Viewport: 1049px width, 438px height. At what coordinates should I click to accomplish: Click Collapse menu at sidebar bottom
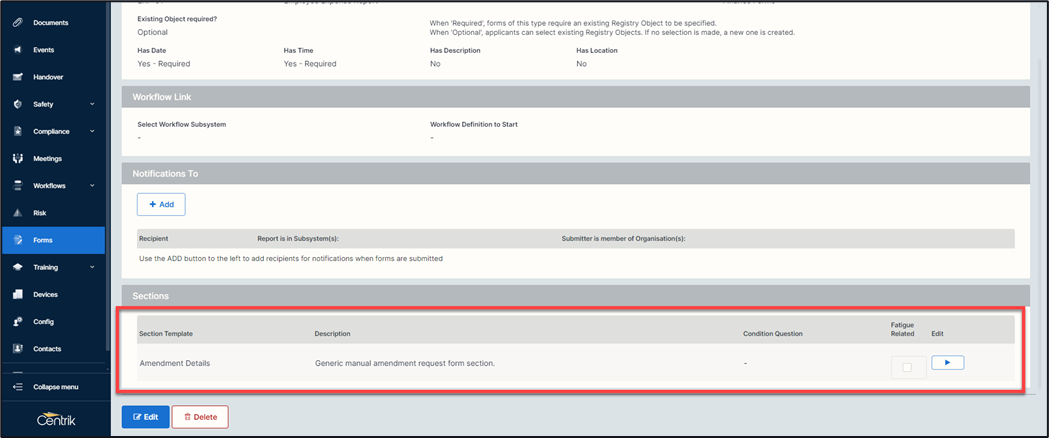click(56, 387)
